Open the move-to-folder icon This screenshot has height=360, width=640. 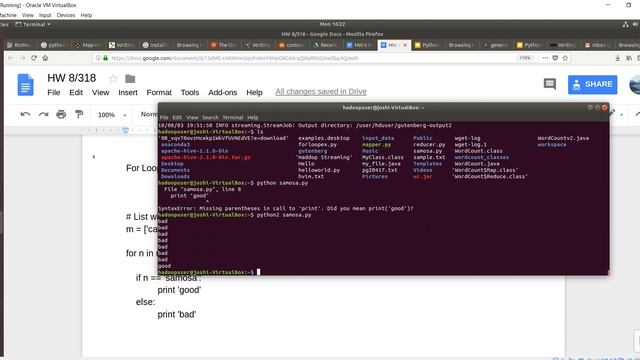tap(130, 78)
